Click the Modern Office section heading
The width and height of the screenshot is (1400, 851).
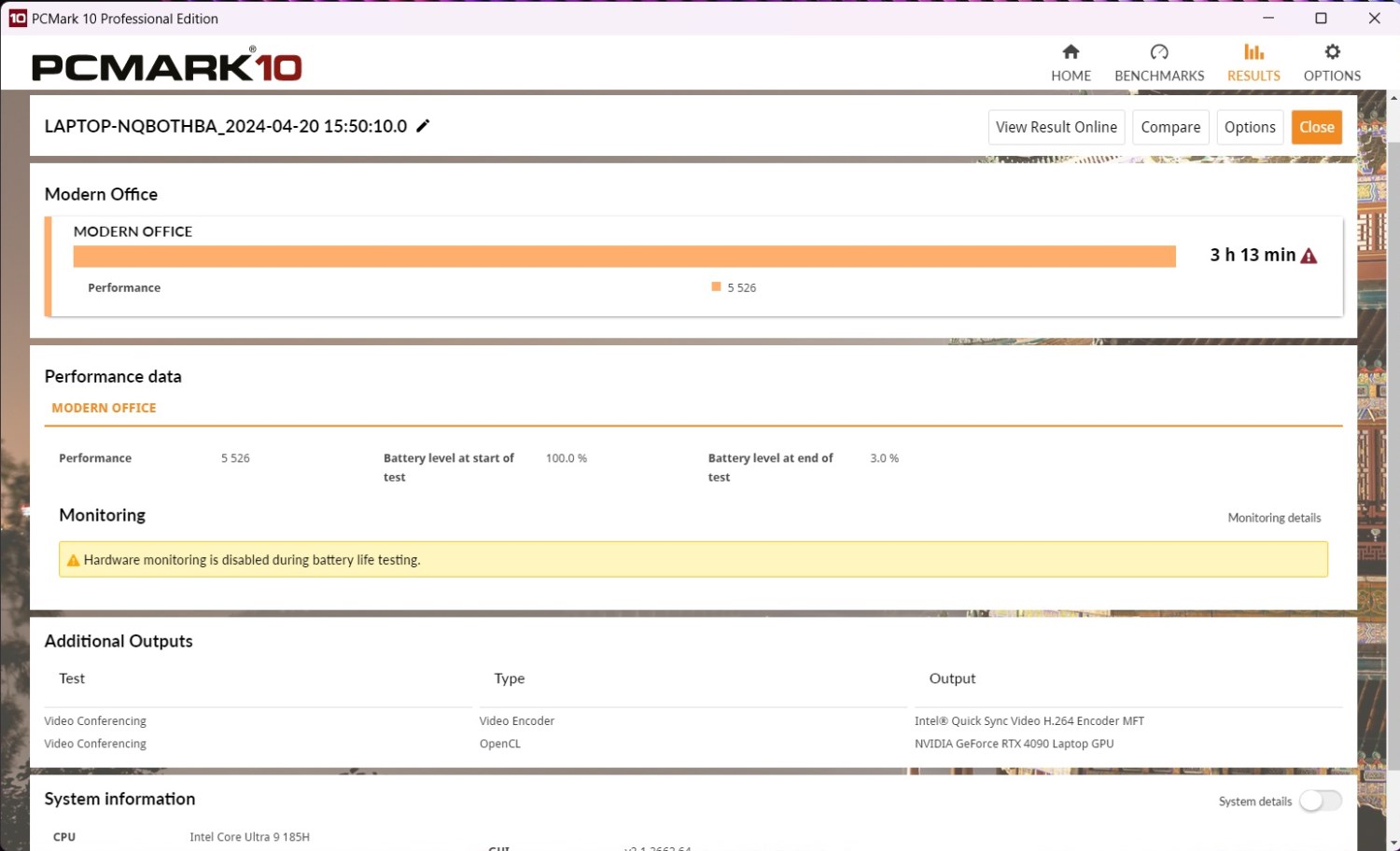click(x=101, y=194)
